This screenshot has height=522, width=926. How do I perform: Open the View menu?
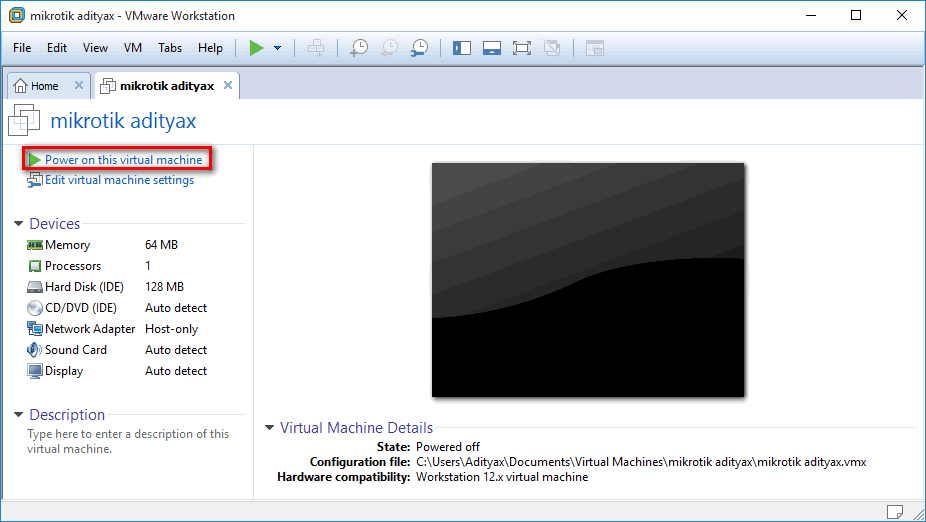[x=95, y=48]
